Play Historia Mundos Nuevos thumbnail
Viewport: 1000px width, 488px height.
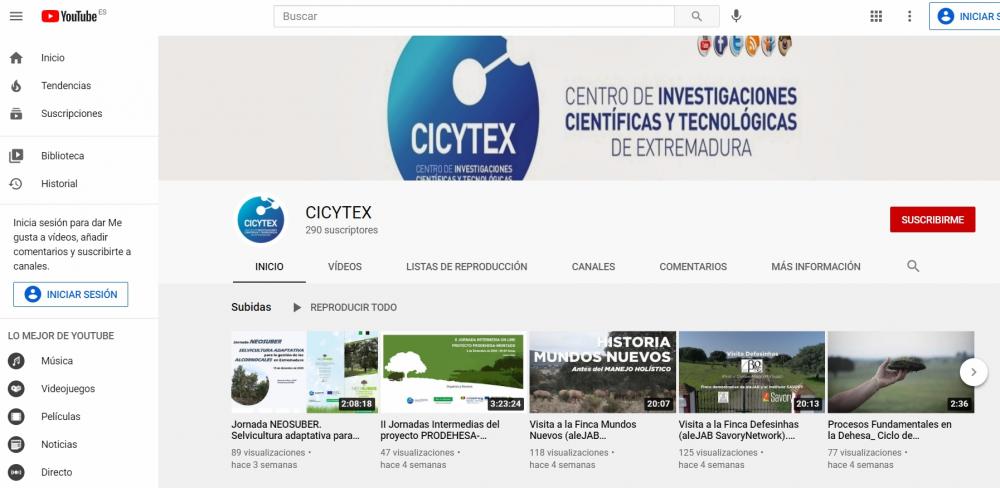coord(603,372)
